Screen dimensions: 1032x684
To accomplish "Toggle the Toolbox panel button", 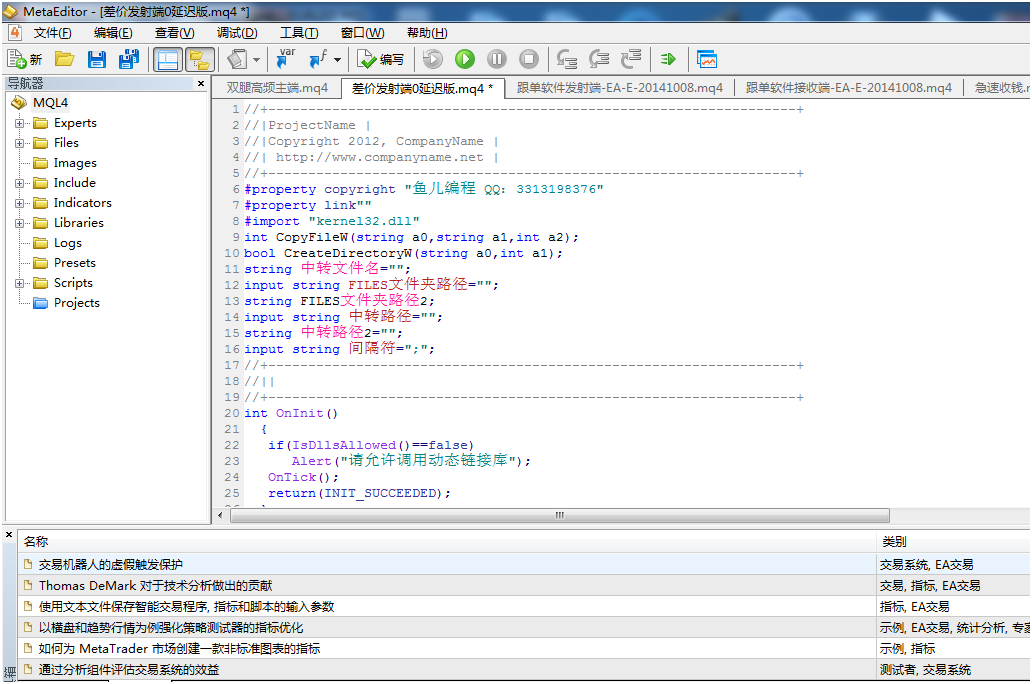I will pos(168,60).
